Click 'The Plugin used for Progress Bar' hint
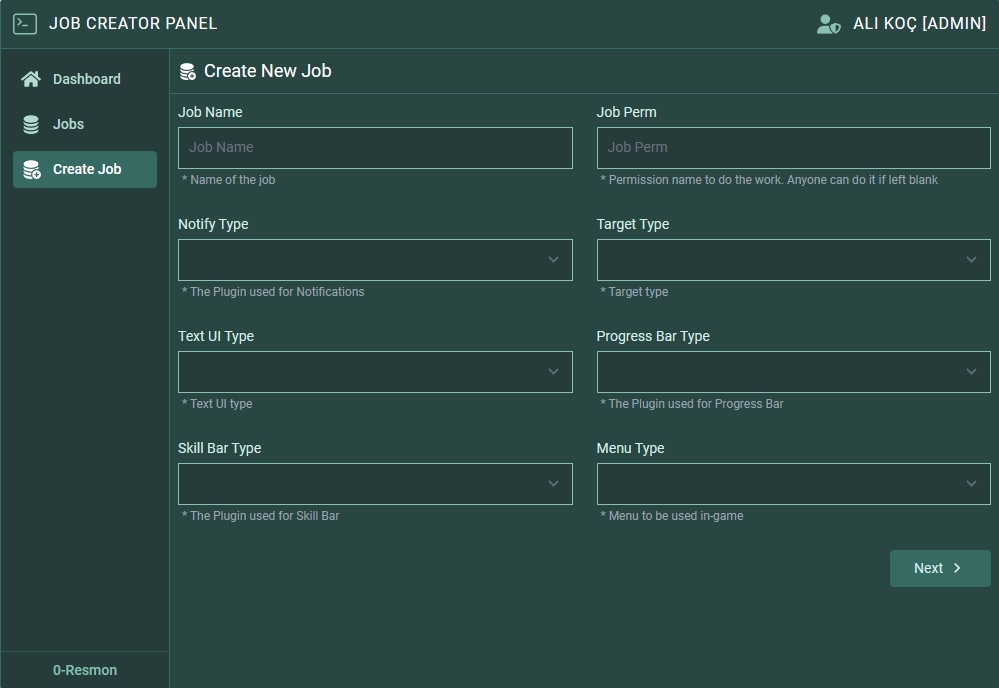 pos(692,404)
